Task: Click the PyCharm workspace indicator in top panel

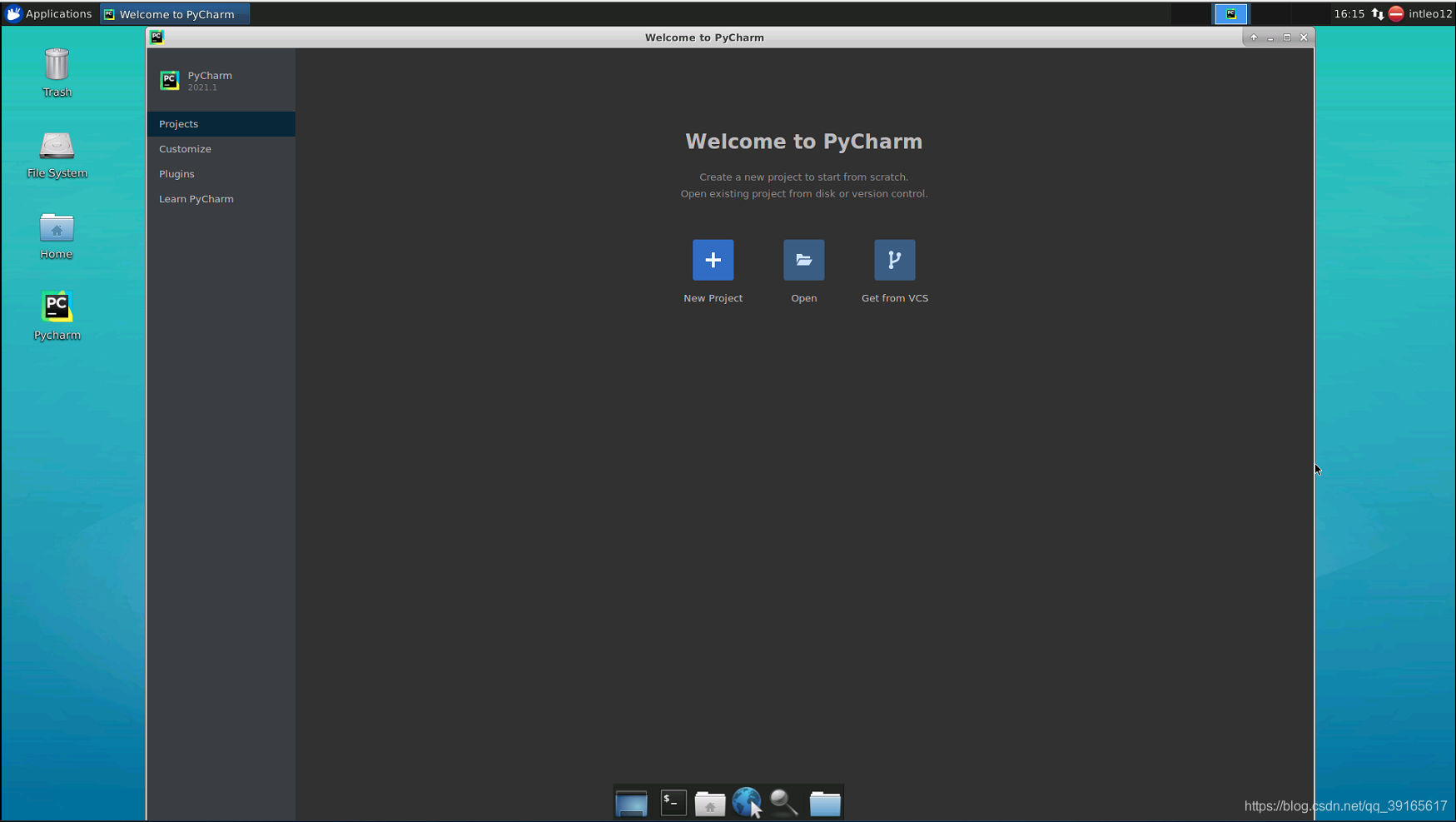Action: pyautogui.click(x=1230, y=13)
